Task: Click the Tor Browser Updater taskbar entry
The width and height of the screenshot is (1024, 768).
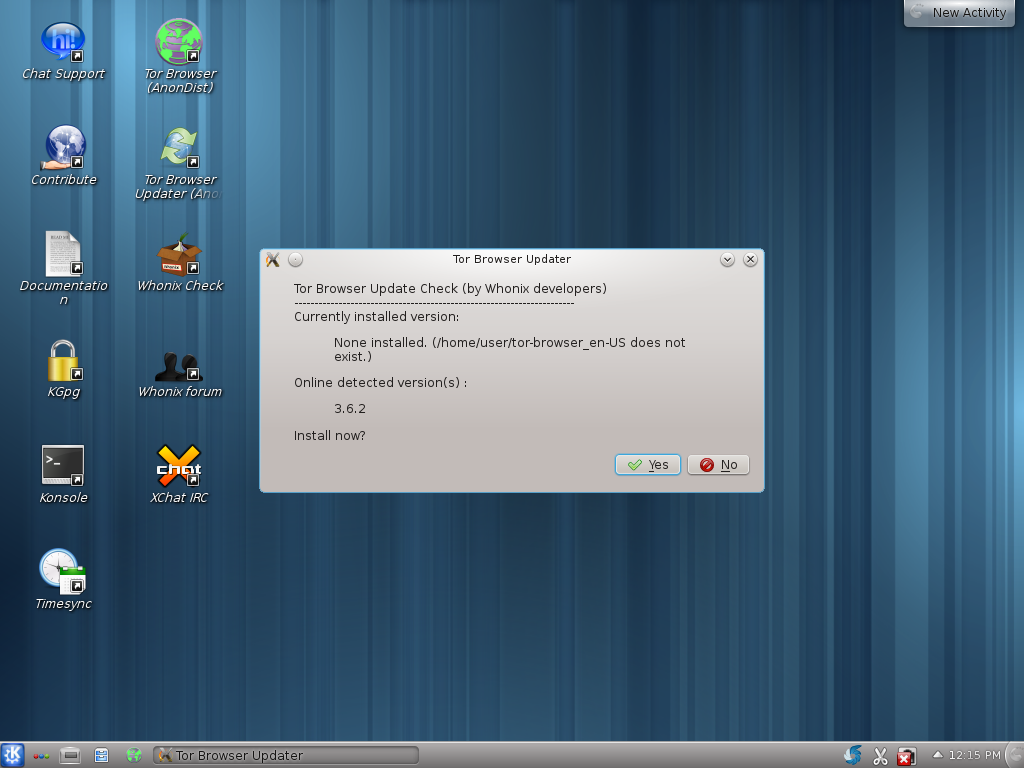Action: [x=285, y=755]
